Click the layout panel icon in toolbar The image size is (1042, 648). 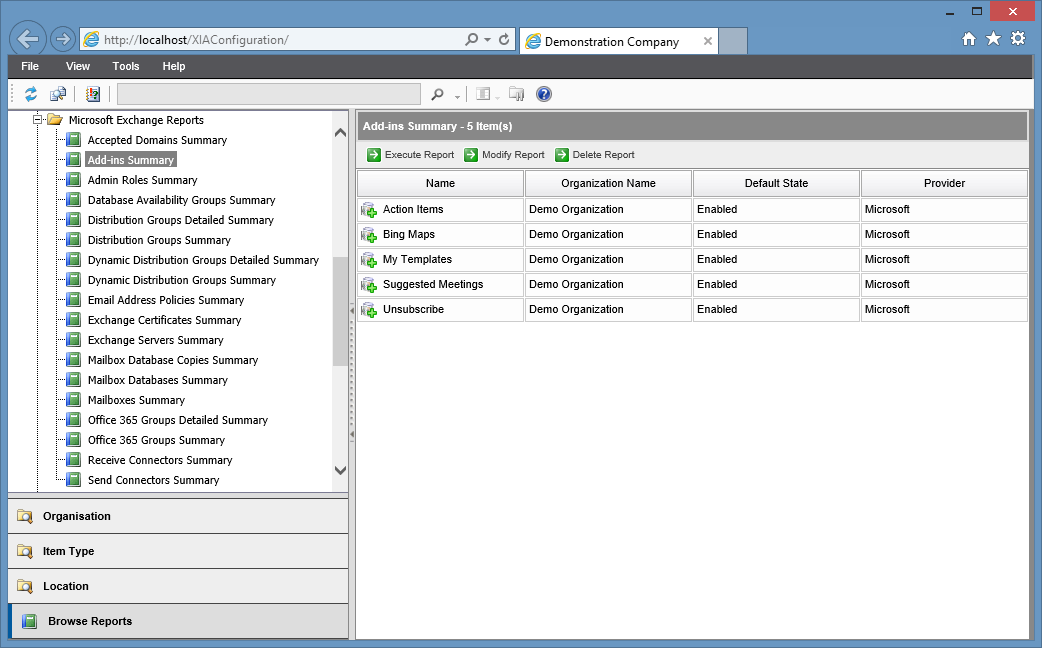coord(483,94)
